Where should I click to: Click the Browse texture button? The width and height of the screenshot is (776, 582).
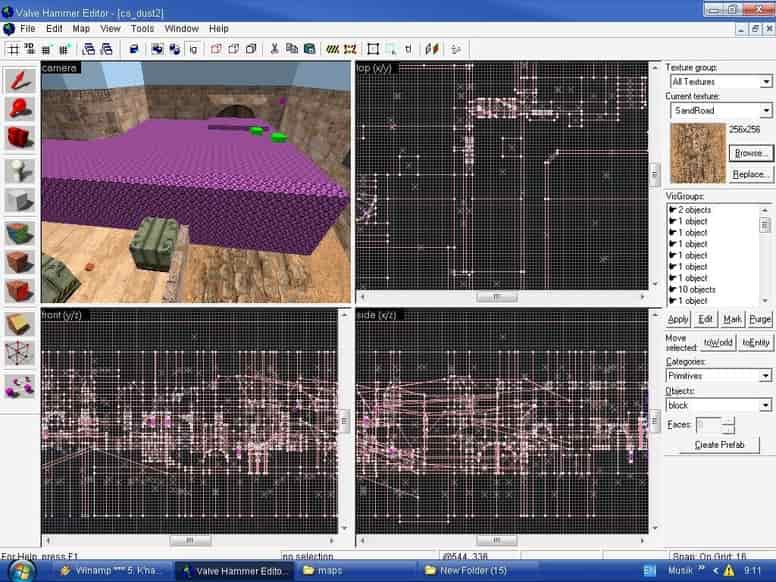(751, 153)
